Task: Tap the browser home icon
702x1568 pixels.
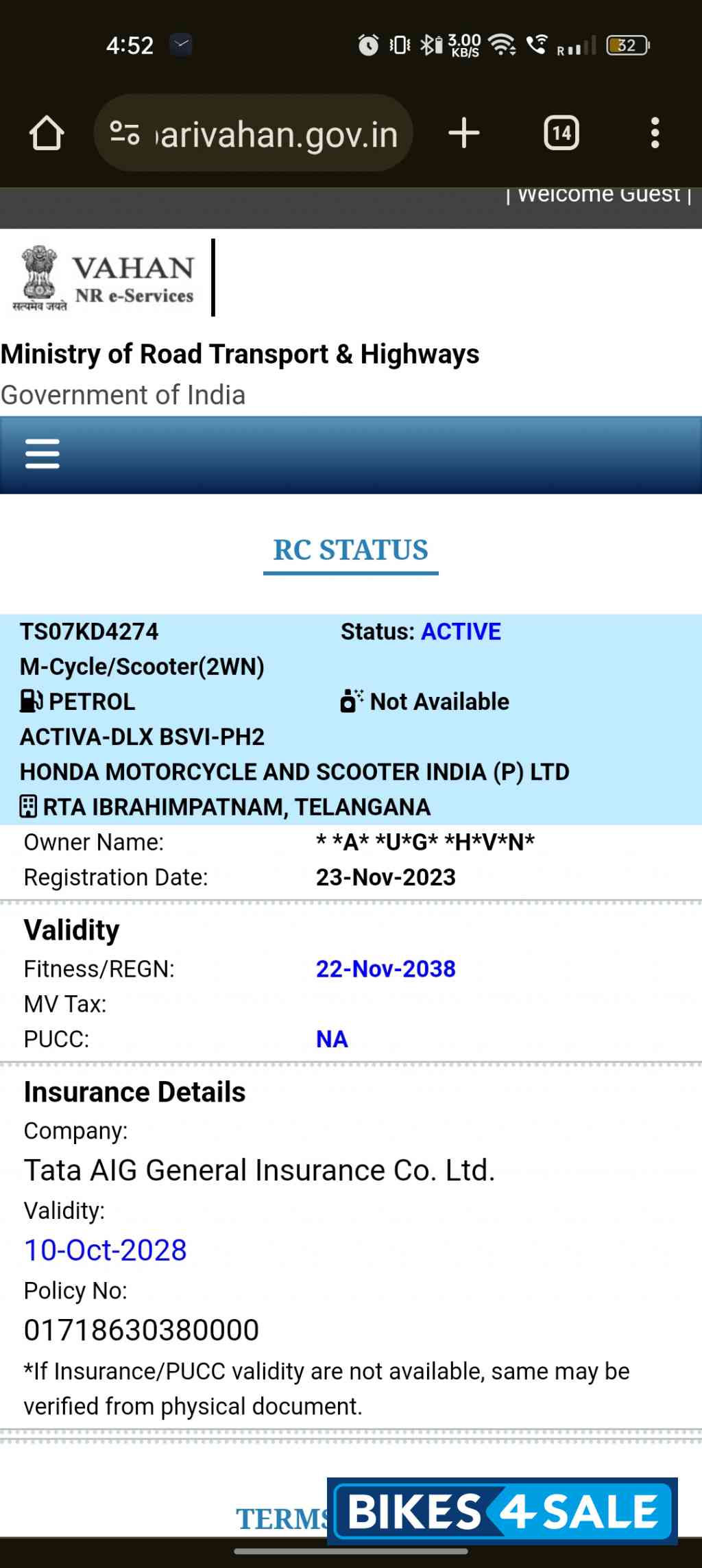Action: 45,133
